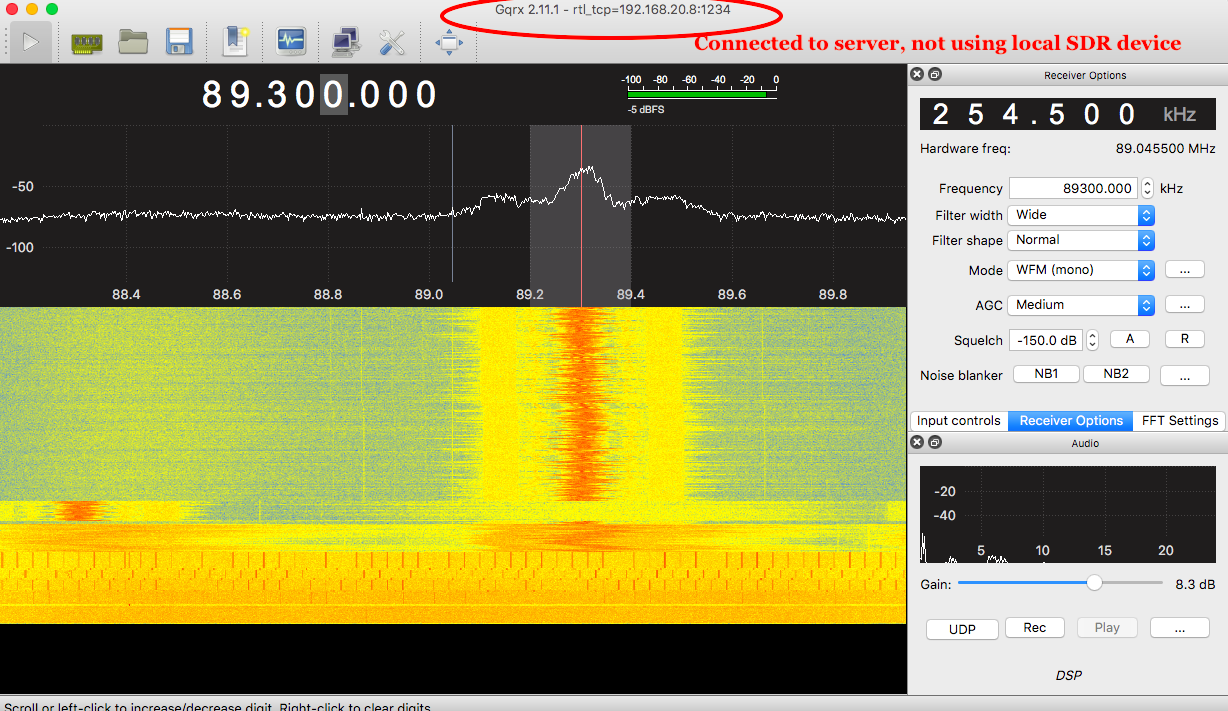The image size is (1228, 711).
Task: Click the 89.045500 MHz hardware frequency value
Action: click(1165, 148)
